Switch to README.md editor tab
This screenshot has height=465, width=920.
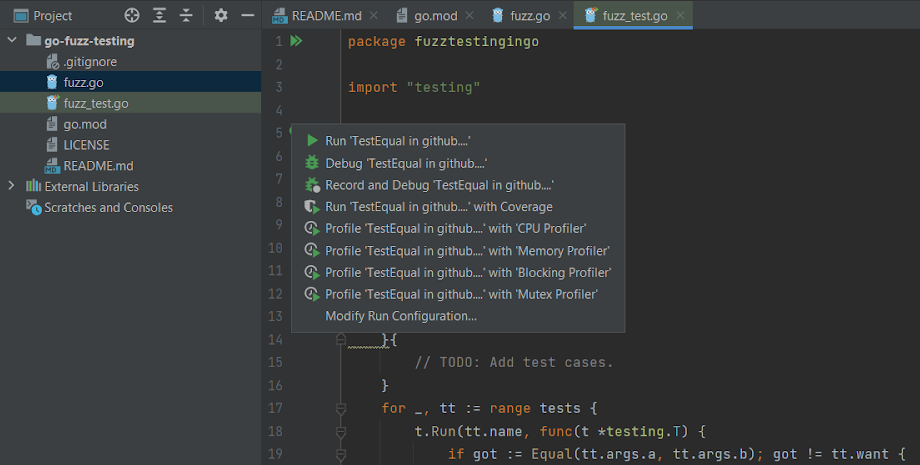pos(326,16)
